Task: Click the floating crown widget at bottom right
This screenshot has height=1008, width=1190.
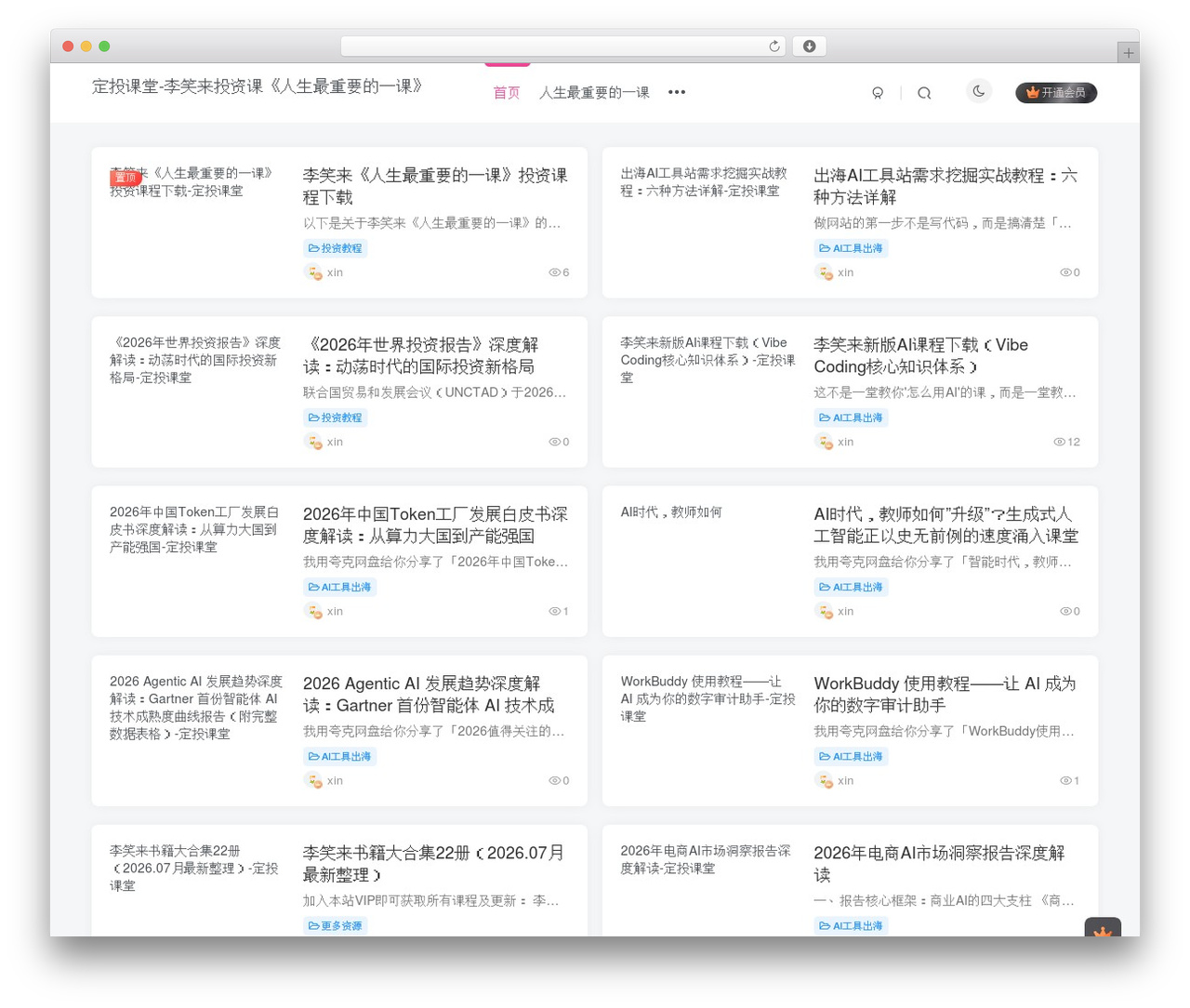Action: click(x=1103, y=928)
